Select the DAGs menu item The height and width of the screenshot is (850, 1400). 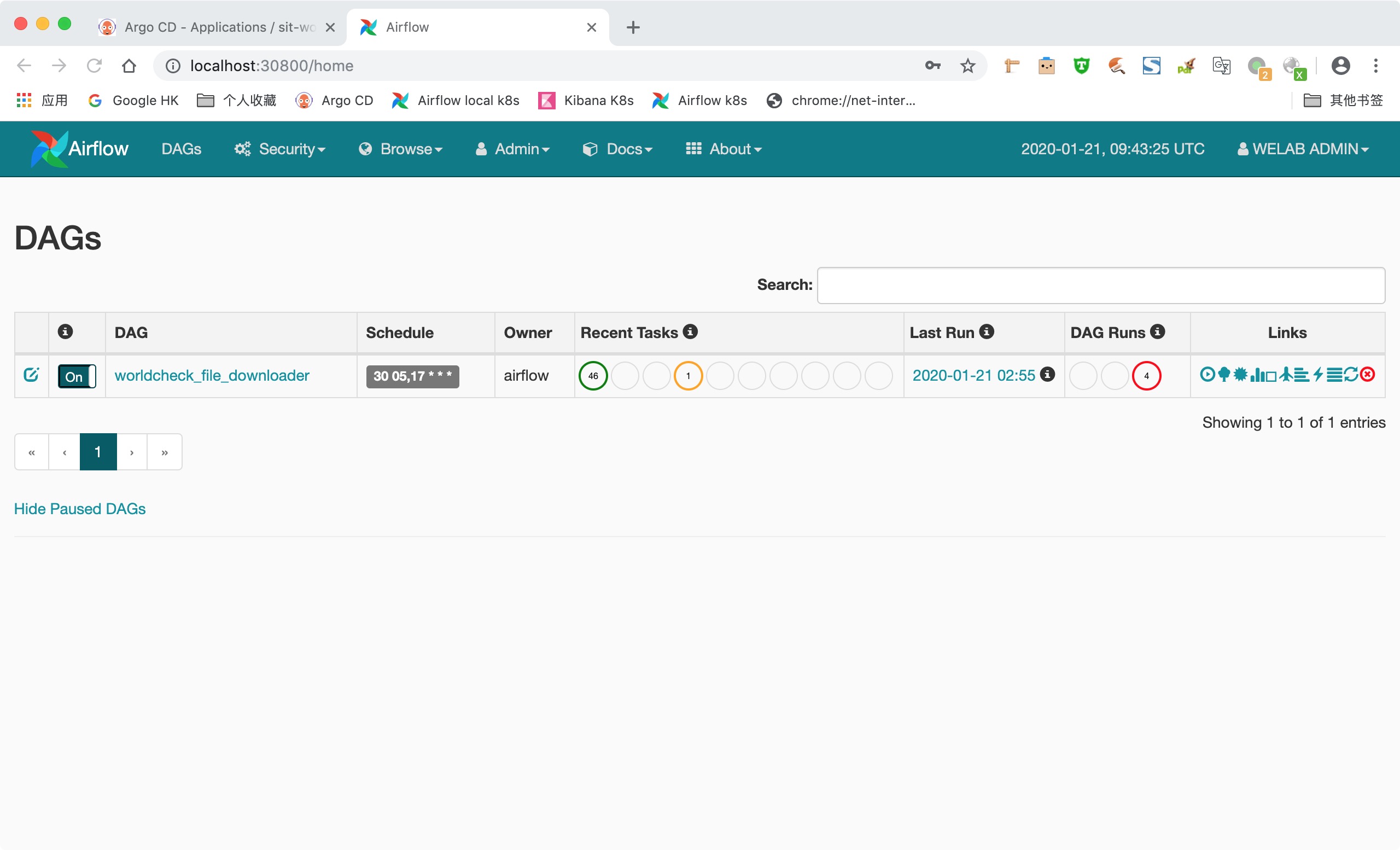click(181, 149)
